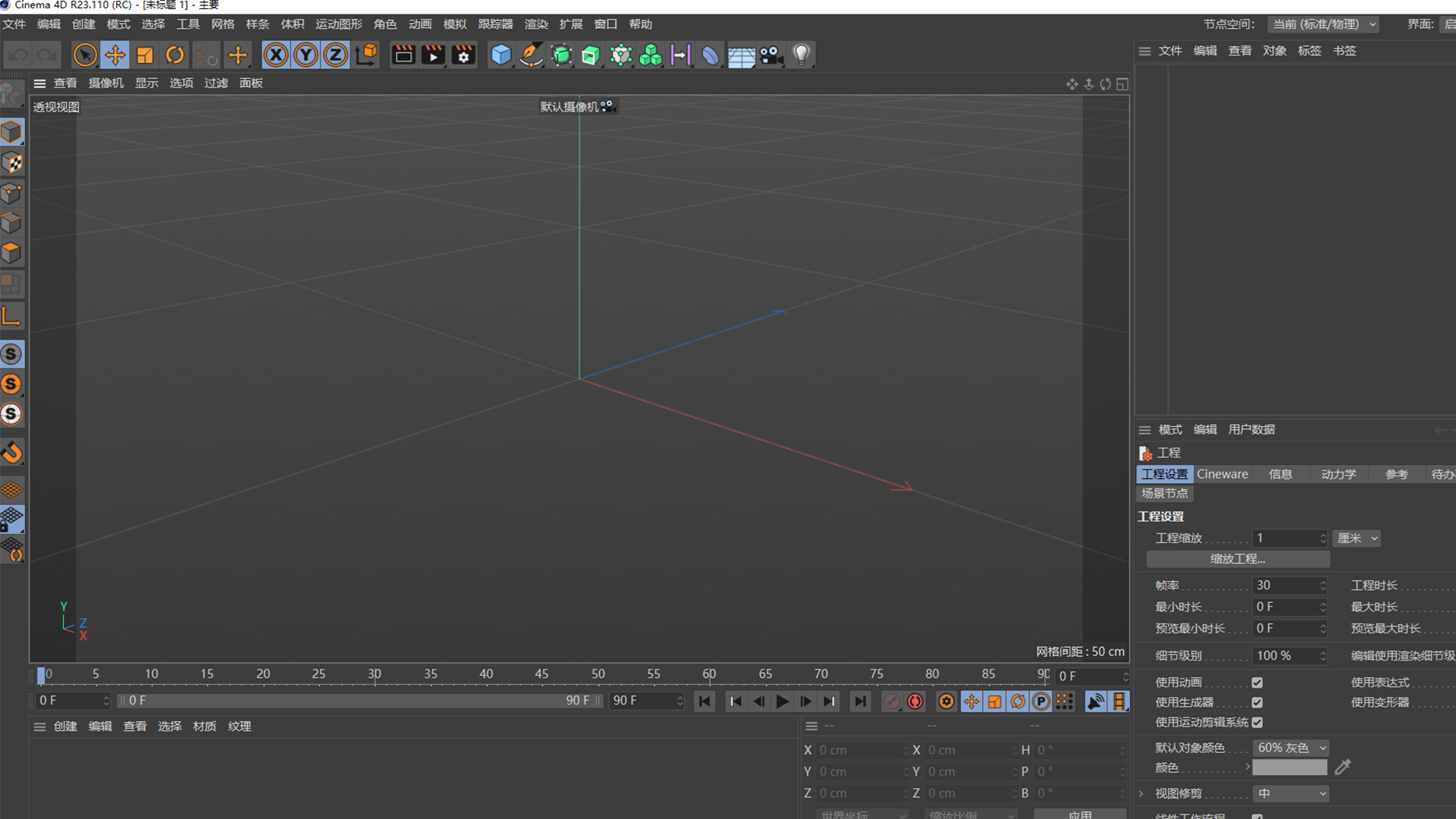Click the coordinate system icon

pyautogui.click(x=366, y=55)
